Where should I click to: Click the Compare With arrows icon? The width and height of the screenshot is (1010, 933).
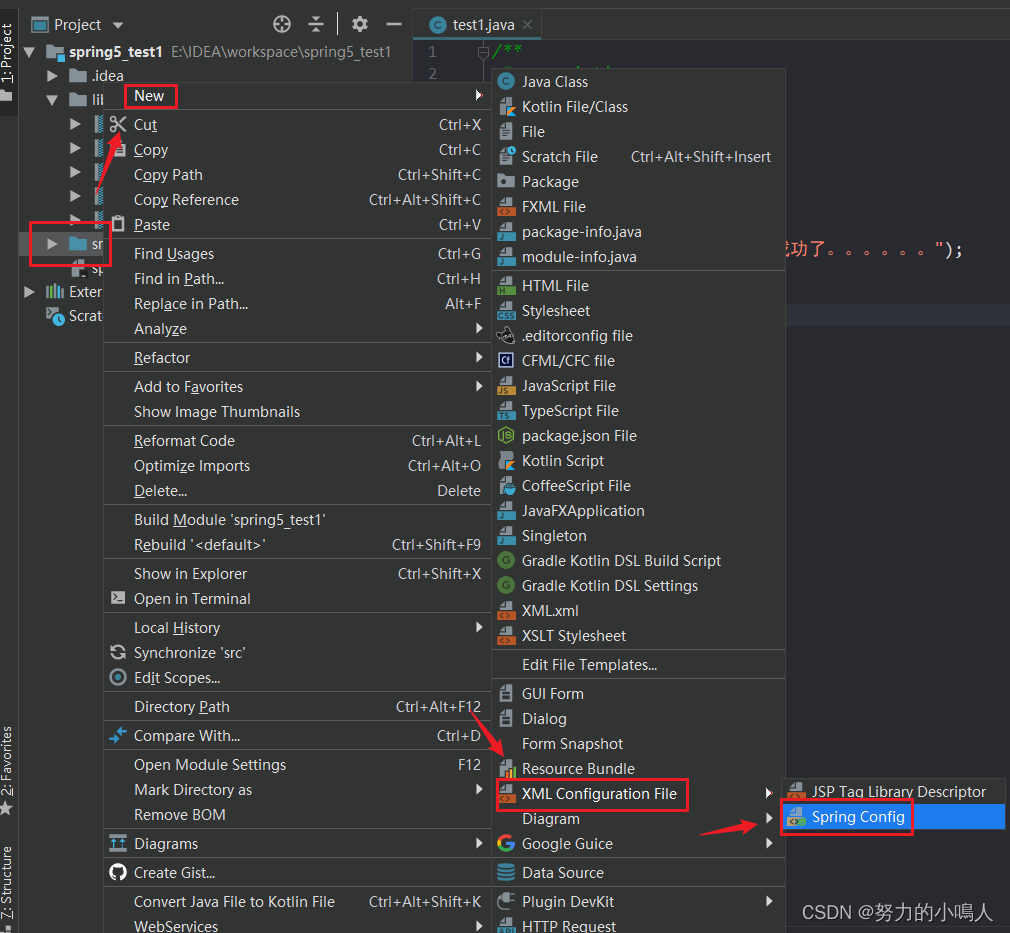(x=118, y=735)
